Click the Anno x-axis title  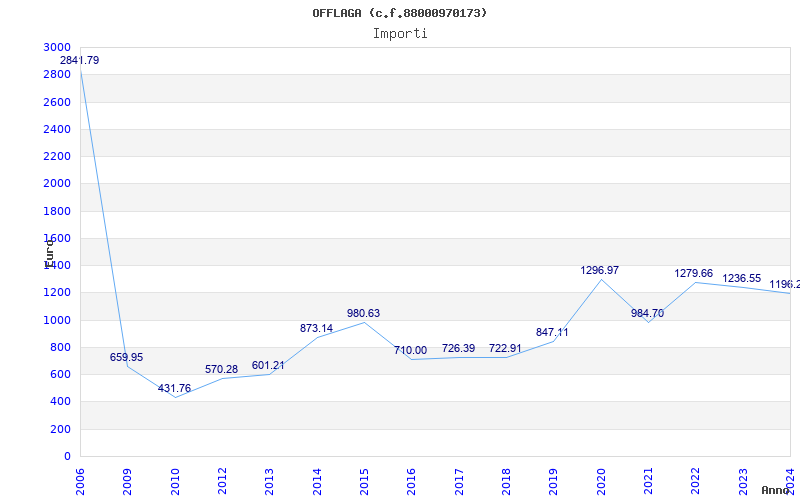tap(776, 490)
